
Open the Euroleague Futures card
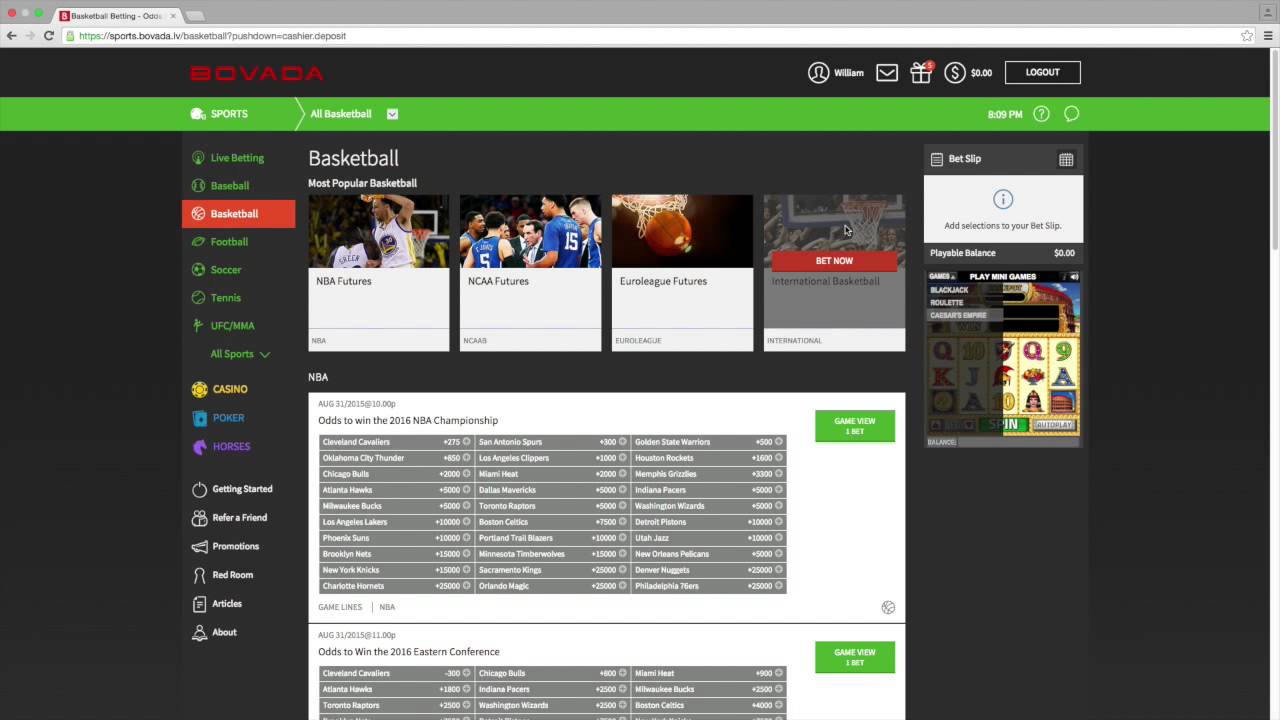[x=682, y=273]
